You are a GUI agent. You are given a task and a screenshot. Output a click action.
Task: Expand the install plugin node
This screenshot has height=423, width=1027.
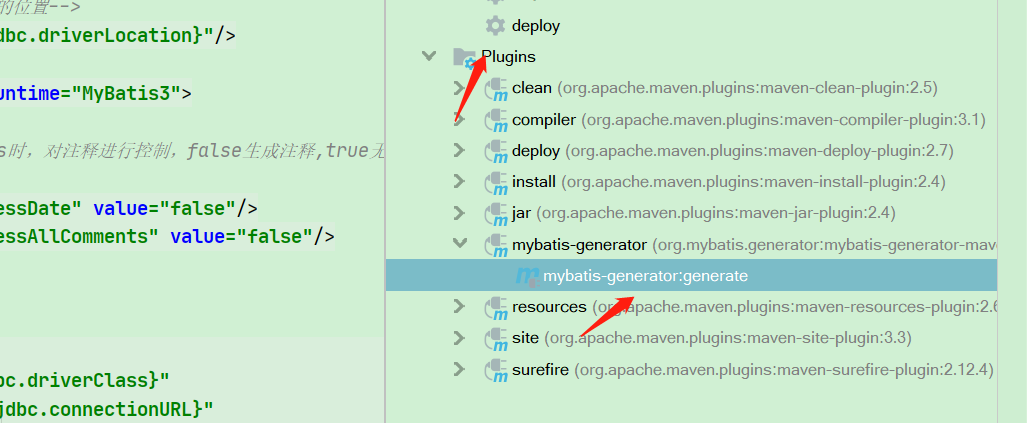point(460,181)
